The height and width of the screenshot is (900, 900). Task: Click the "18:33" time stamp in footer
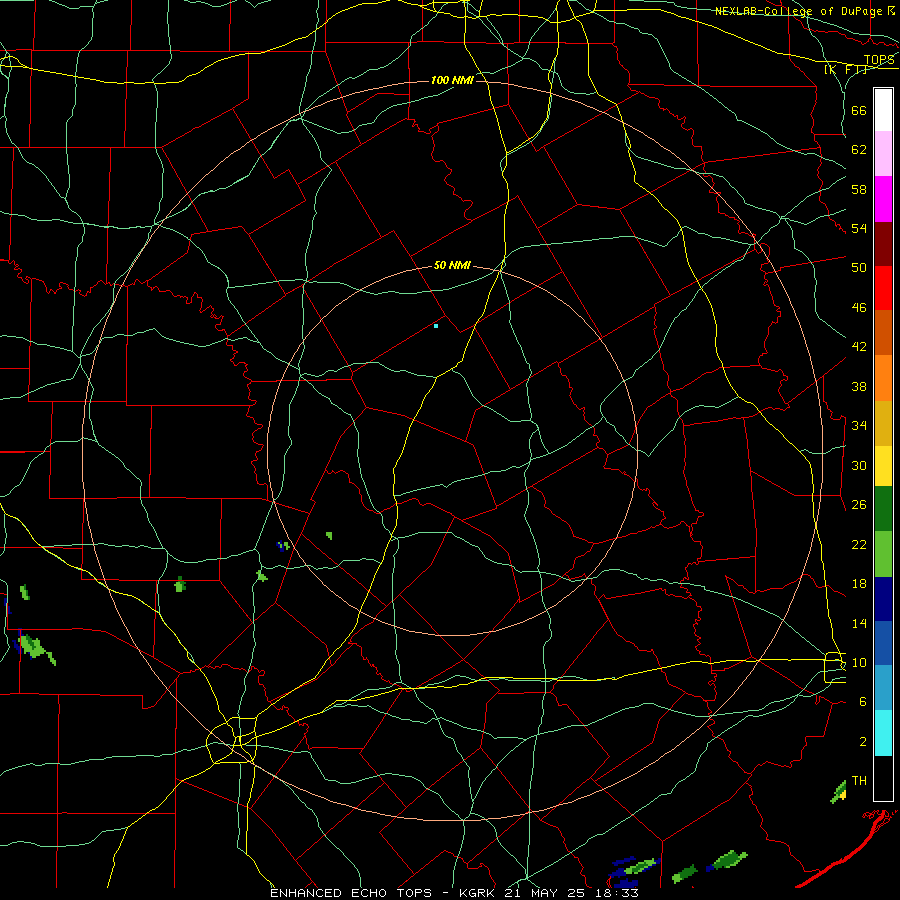pyautogui.click(x=616, y=893)
